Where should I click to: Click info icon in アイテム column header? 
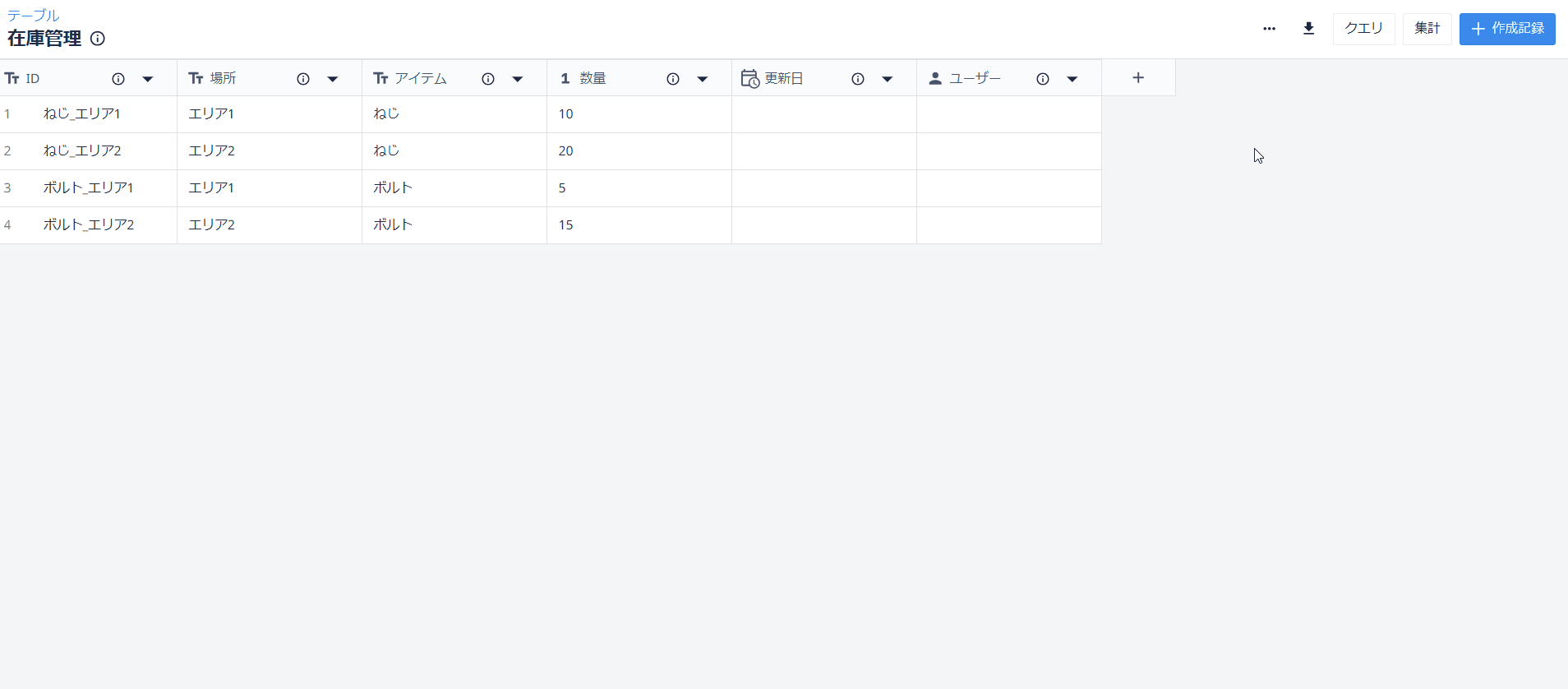[x=488, y=79]
